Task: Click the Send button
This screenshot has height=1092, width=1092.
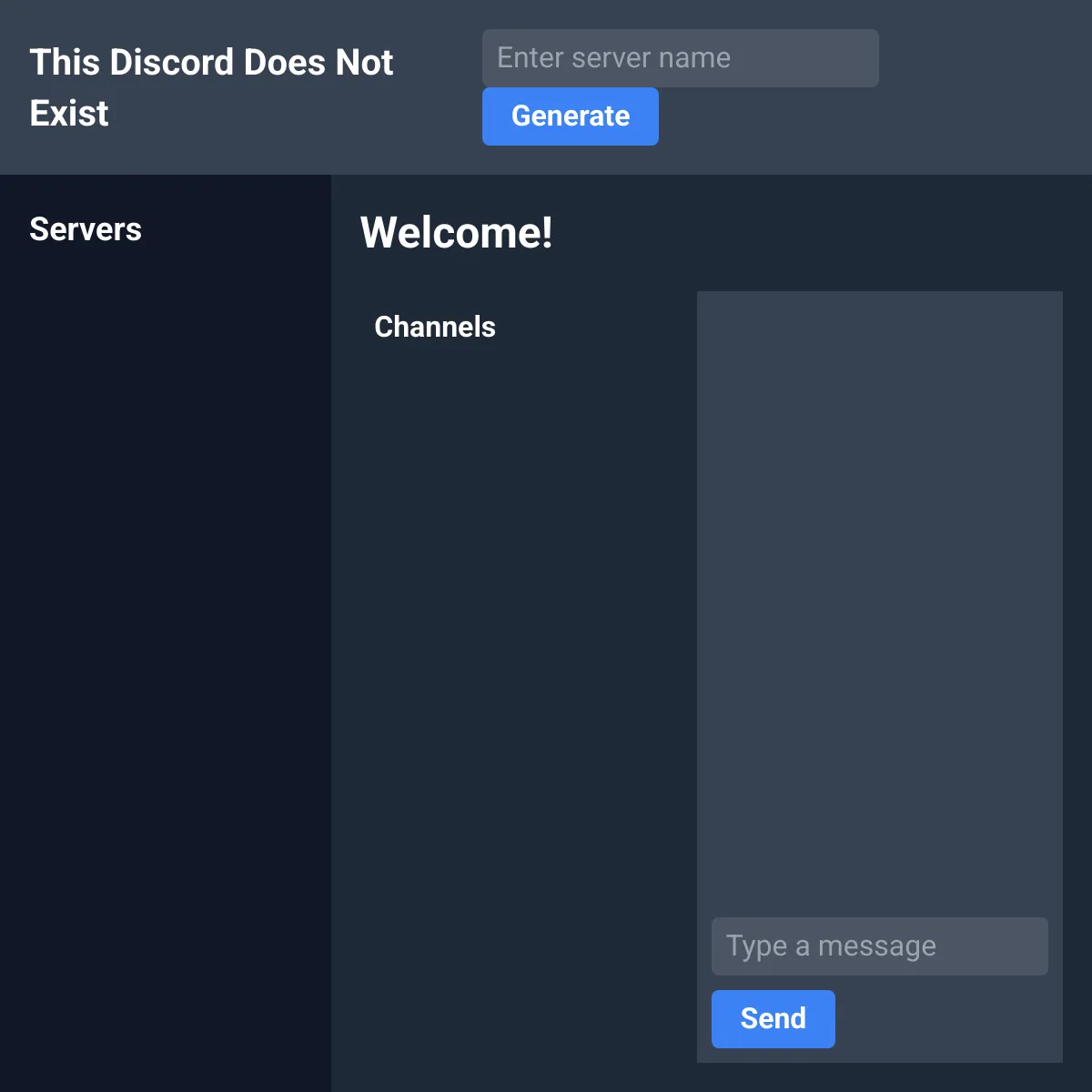Action: pyautogui.click(x=773, y=1019)
